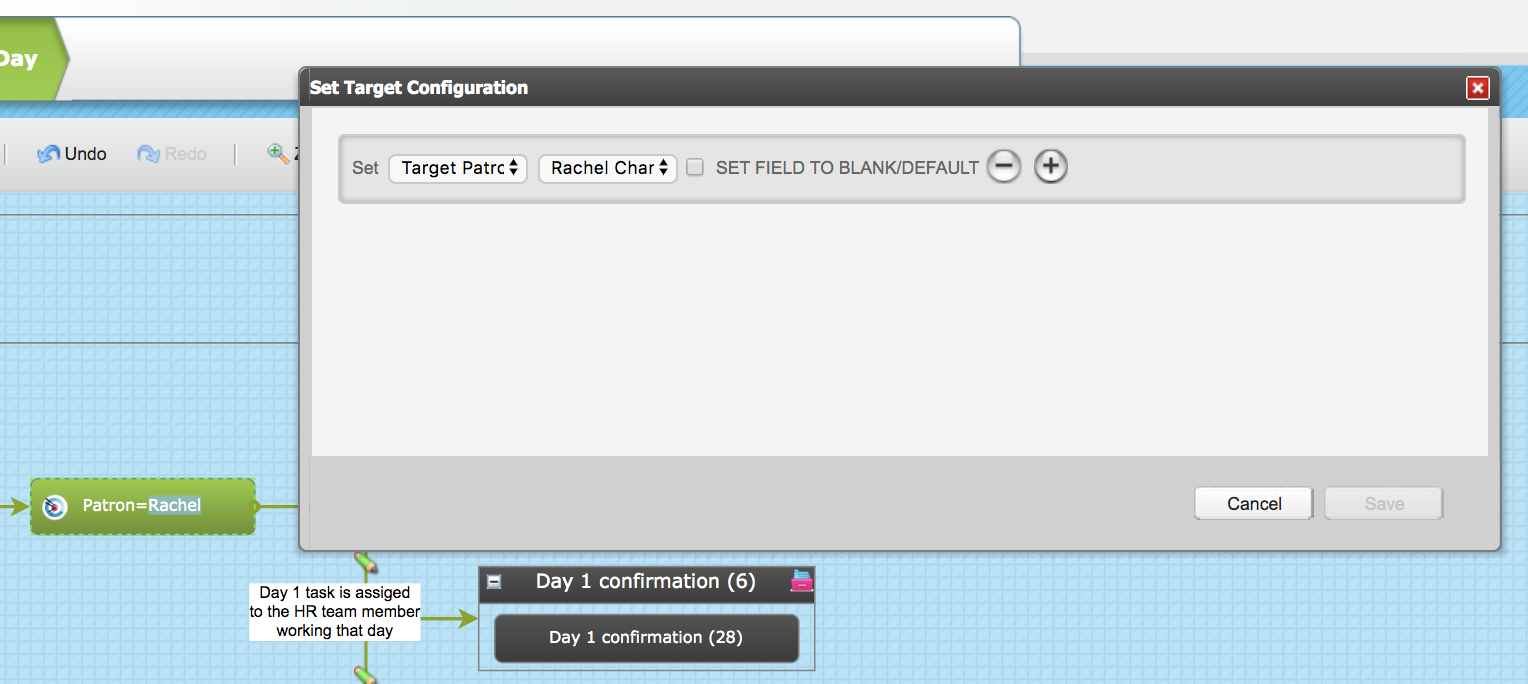Click the zoom magnifier icon in toolbar
Viewport: 1528px width, 684px height.
[277, 153]
